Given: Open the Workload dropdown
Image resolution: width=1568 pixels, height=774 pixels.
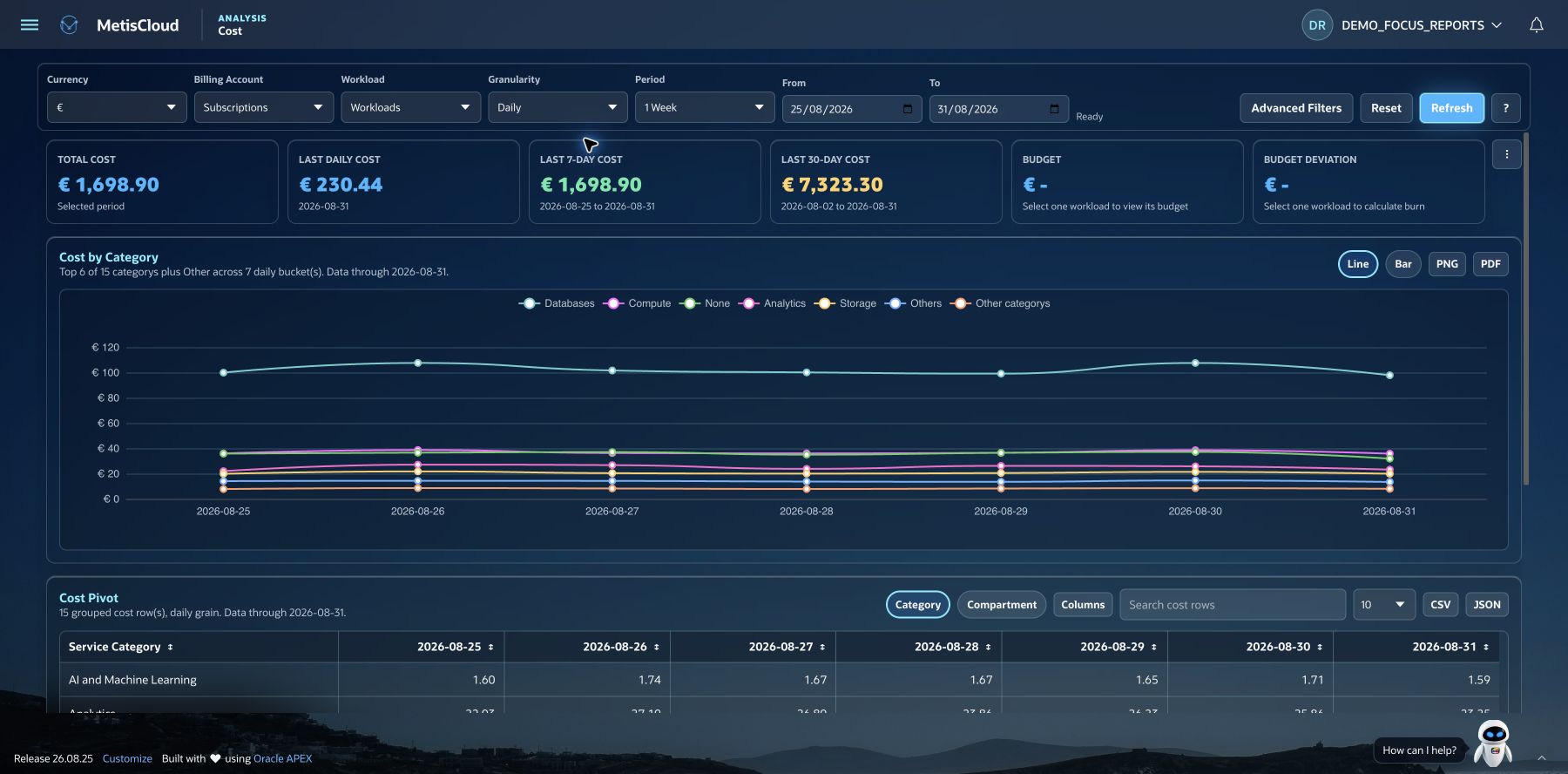Looking at the screenshot, I should (410, 107).
